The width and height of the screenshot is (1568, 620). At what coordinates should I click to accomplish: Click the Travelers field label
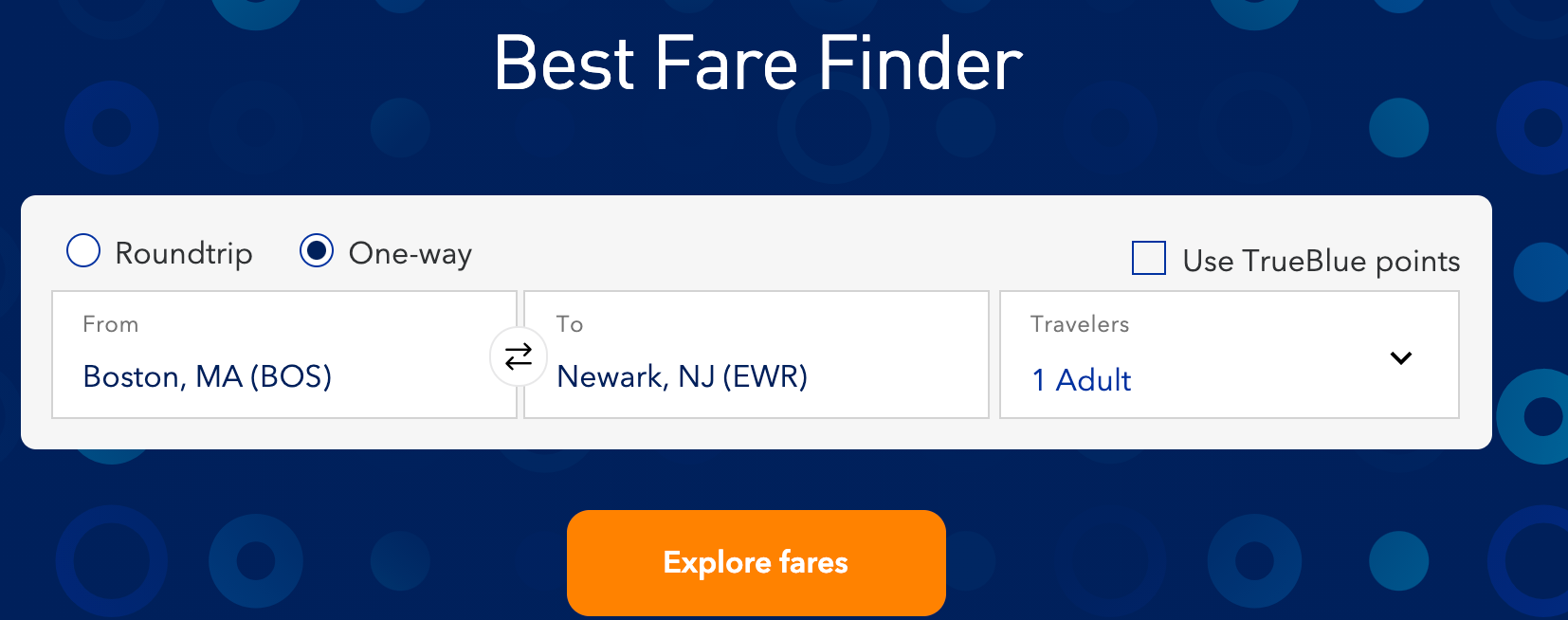coord(1080,324)
